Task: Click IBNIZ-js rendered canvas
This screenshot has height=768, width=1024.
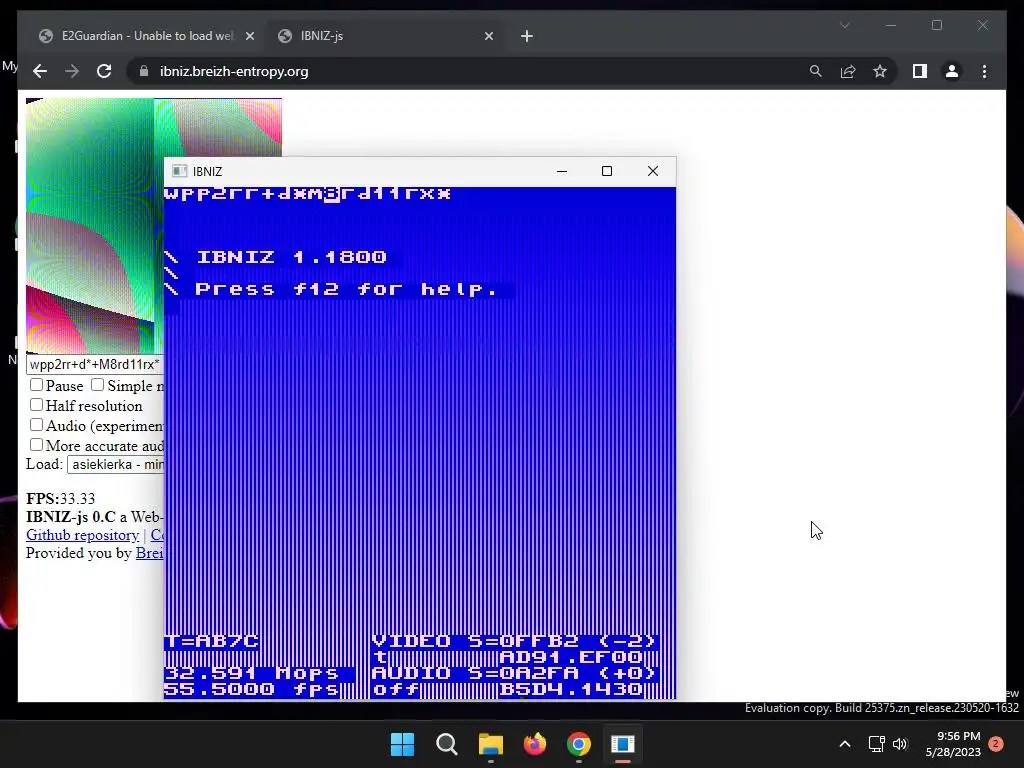Action: [x=95, y=225]
